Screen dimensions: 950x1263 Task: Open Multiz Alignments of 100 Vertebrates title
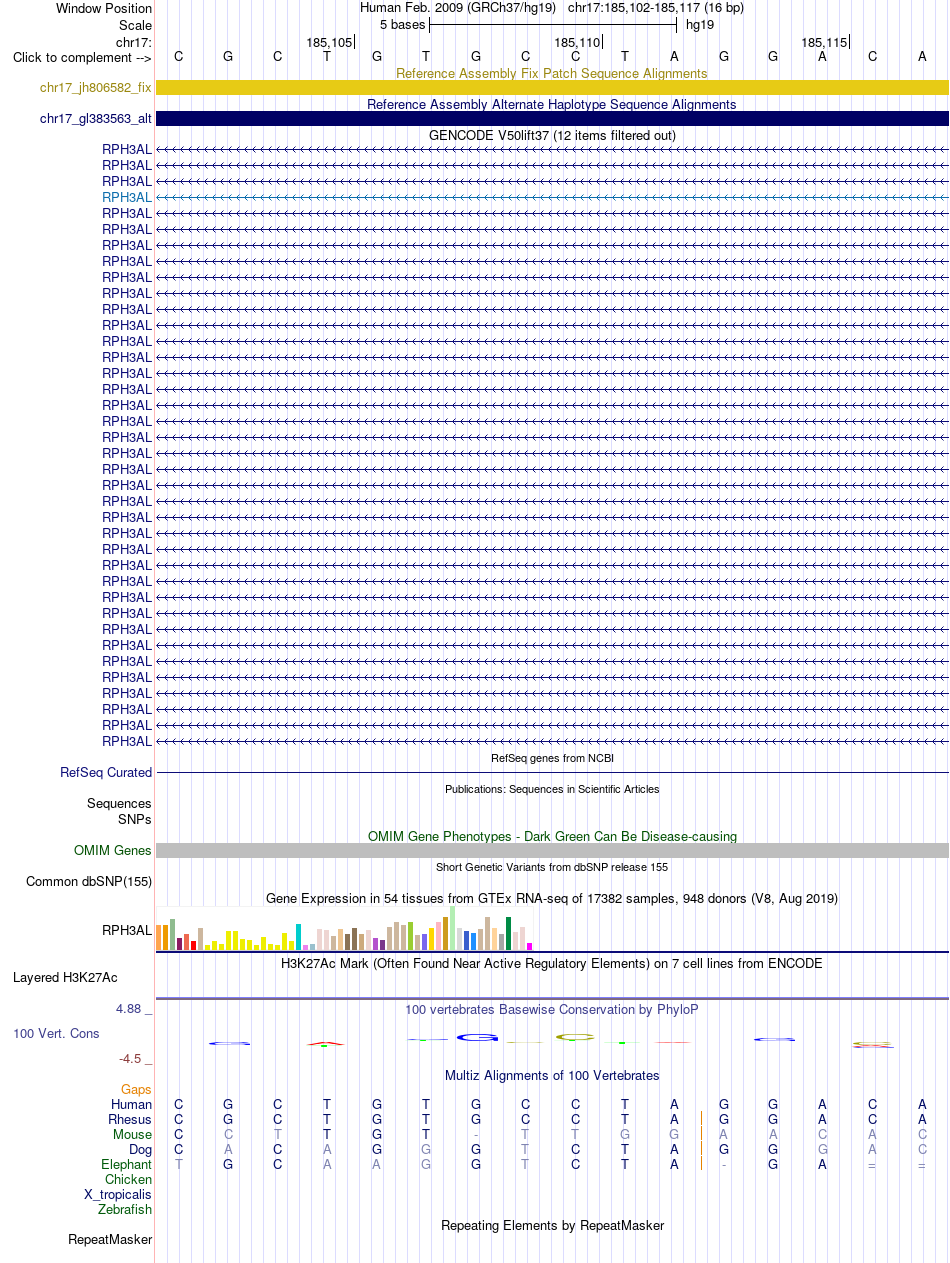[x=552, y=1076]
